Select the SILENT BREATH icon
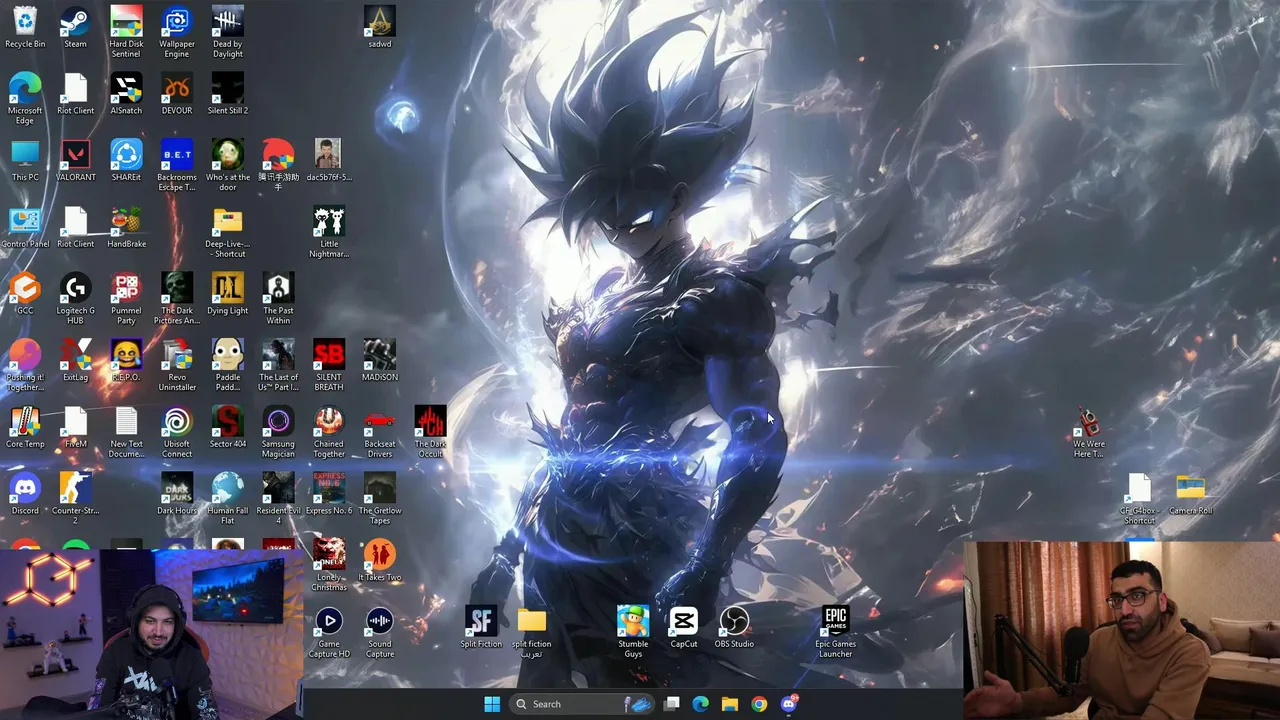Screen dimensions: 1280x720 click(329, 366)
